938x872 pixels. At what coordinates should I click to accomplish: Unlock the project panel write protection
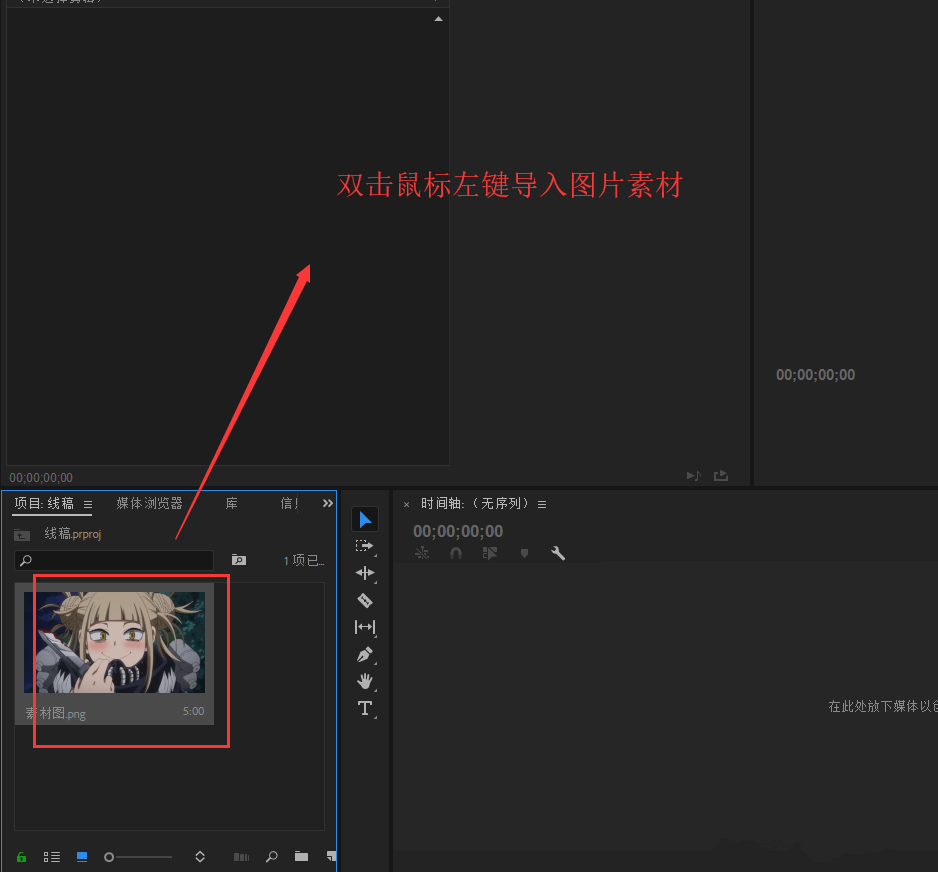[x=21, y=857]
